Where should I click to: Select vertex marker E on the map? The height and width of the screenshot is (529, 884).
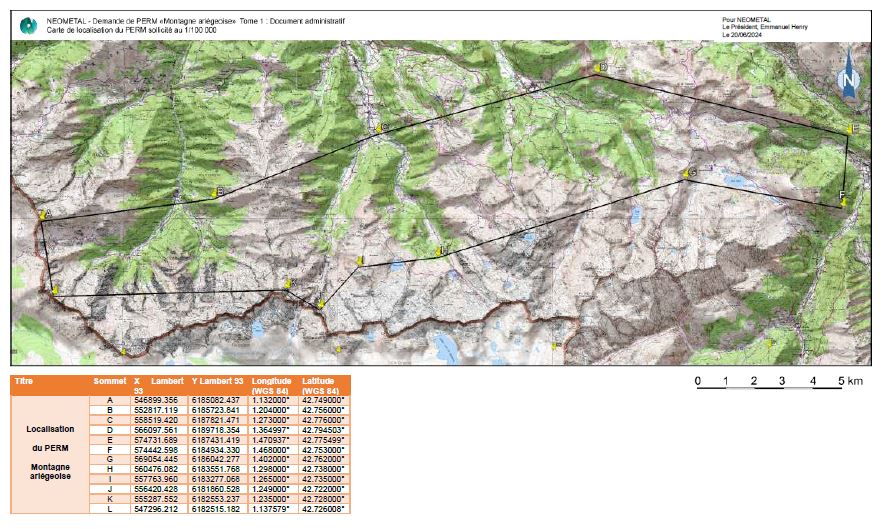coord(850,129)
